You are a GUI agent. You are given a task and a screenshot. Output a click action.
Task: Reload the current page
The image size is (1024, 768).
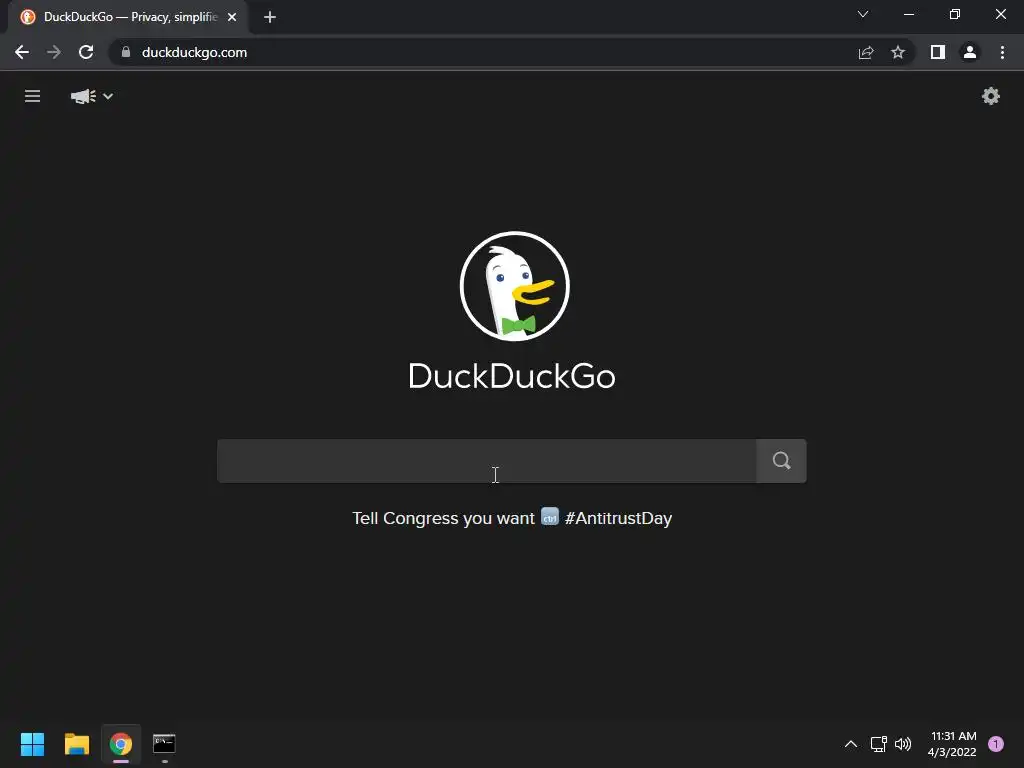pyautogui.click(x=86, y=52)
